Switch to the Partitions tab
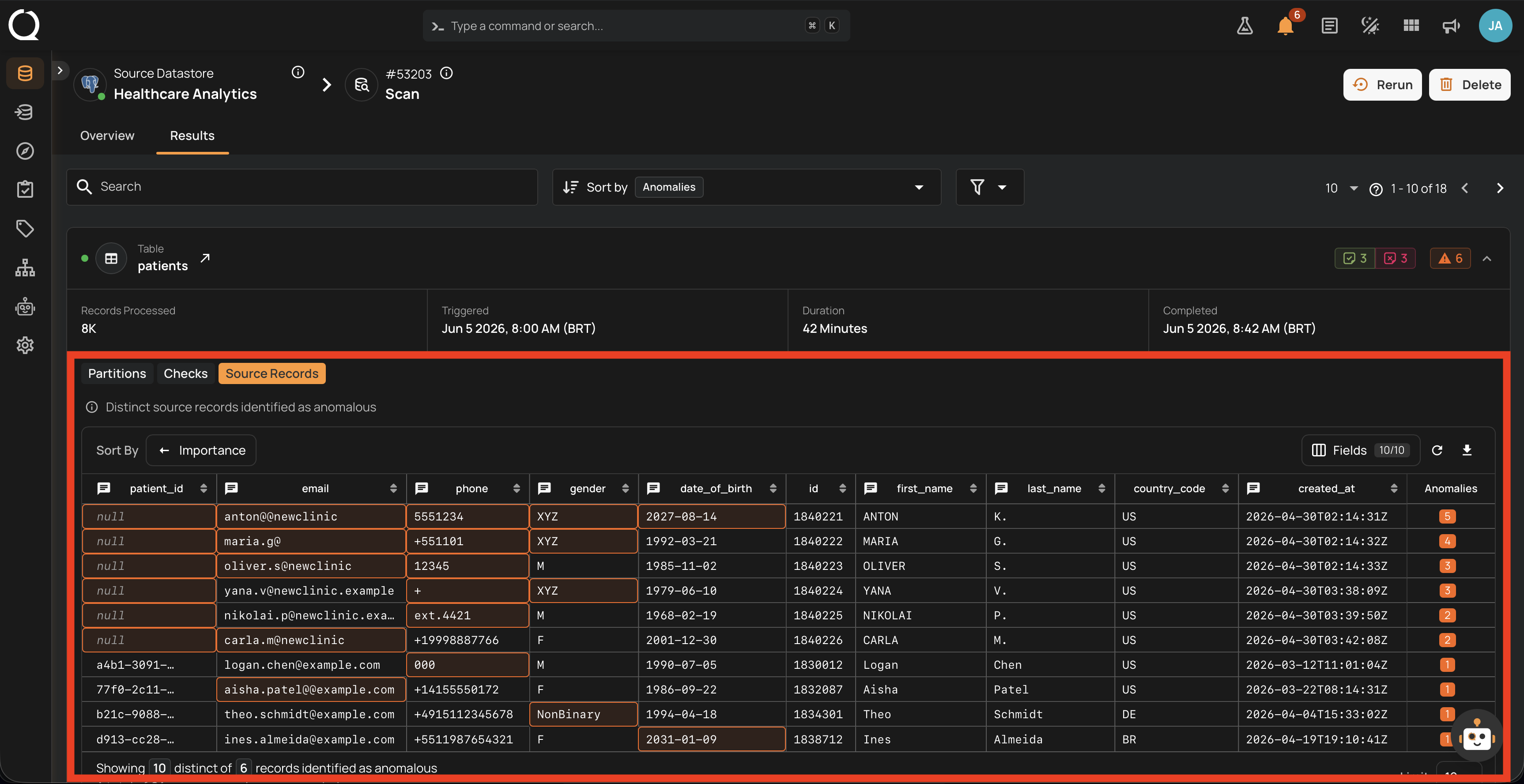Image resolution: width=1524 pixels, height=784 pixels. 117,373
